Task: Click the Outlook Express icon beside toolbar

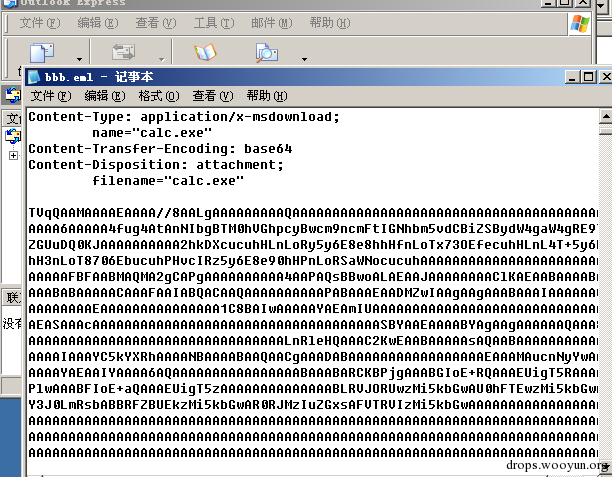Action: click(x=12, y=95)
